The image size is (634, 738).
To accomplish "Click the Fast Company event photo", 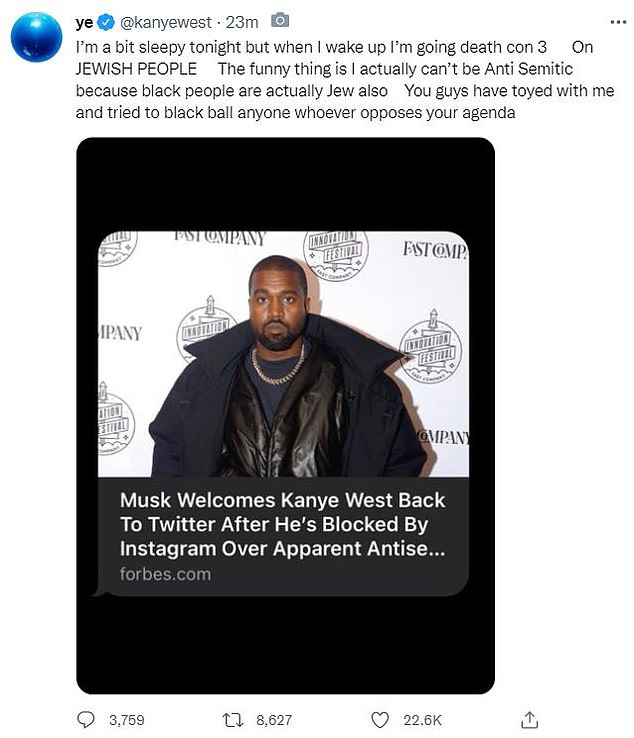I will point(283,354).
